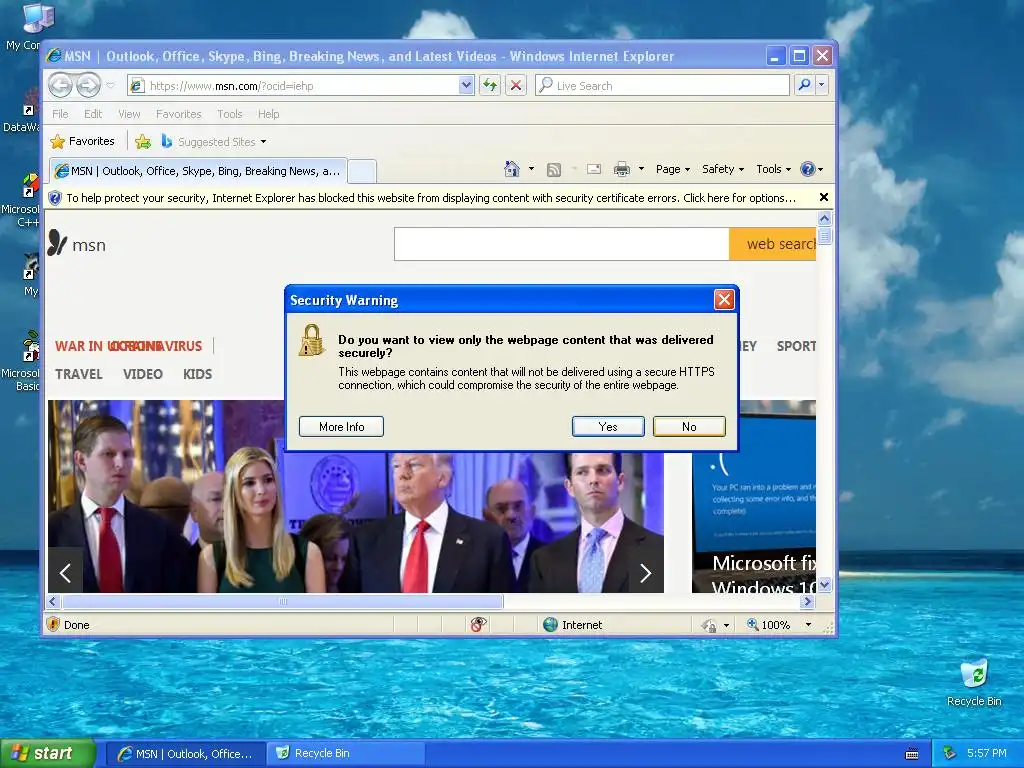Click the 100% zoom level button
Screen dimensions: 1024x768
tap(769, 625)
